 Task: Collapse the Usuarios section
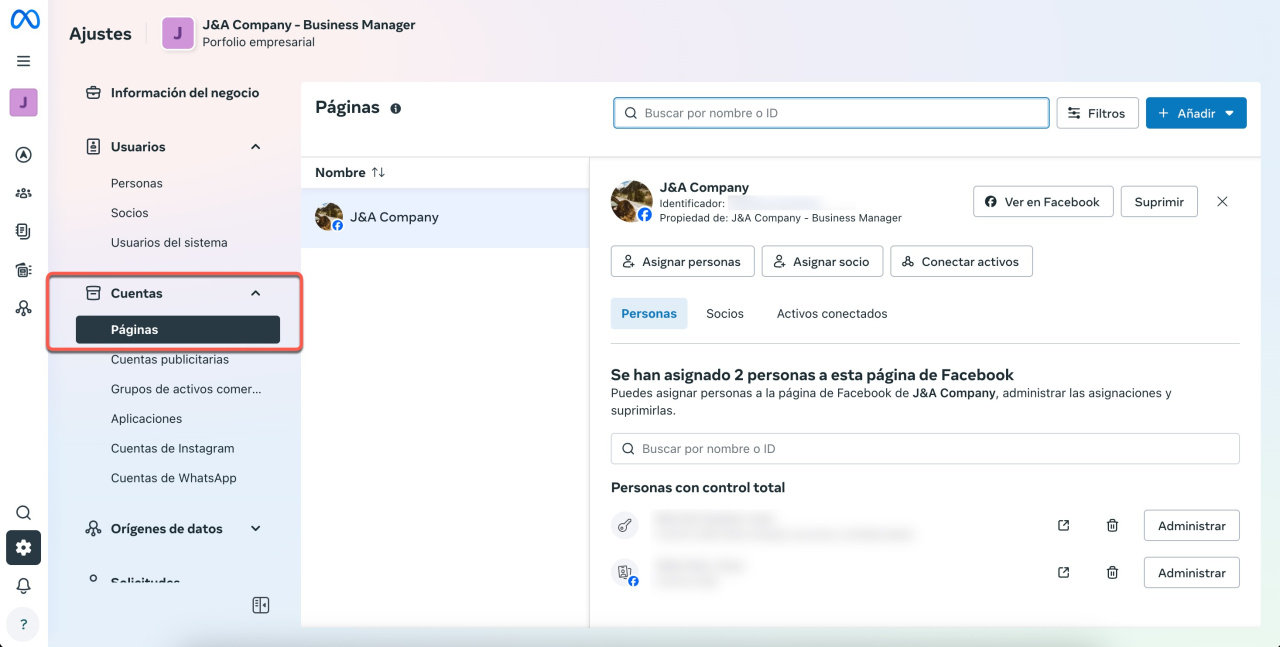click(x=255, y=147)
